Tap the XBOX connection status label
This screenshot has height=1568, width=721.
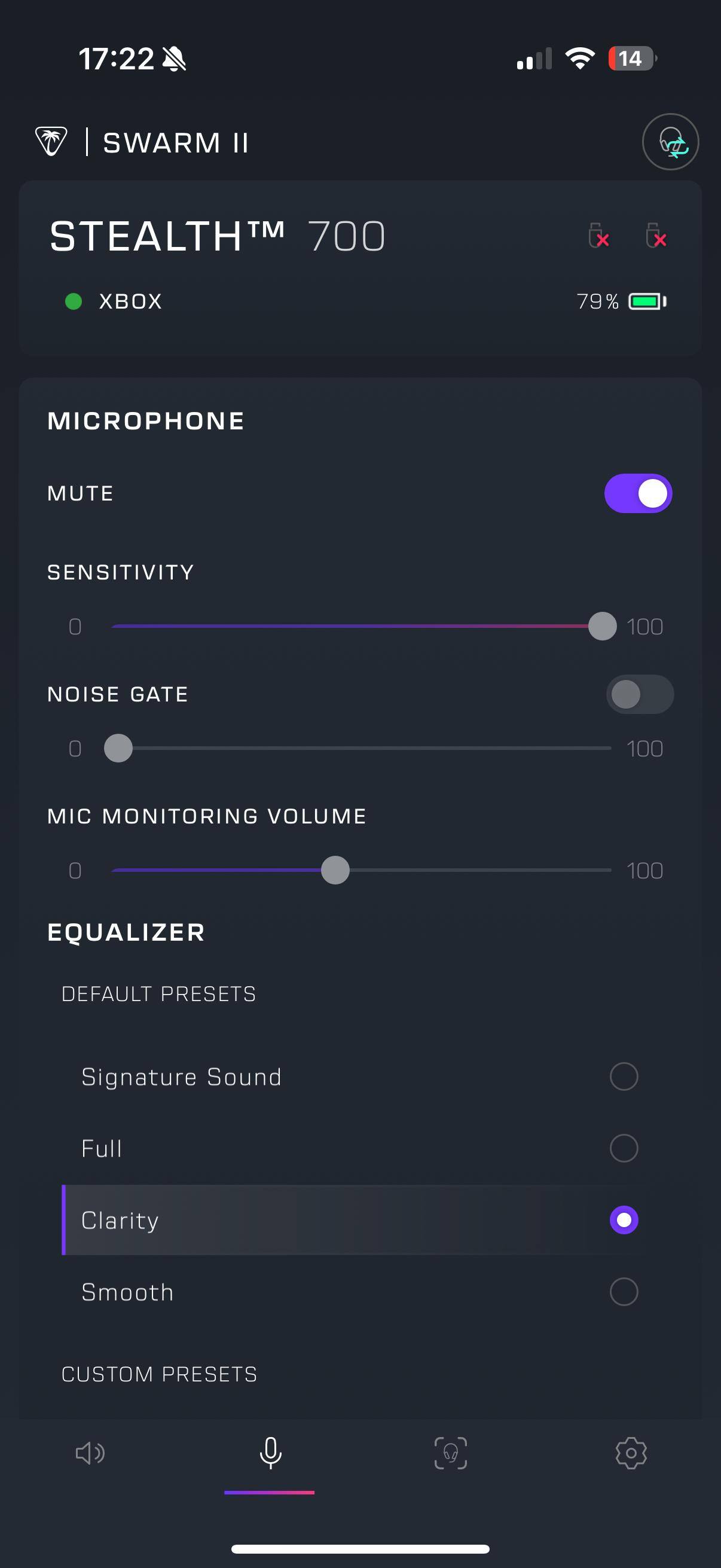click(x=130, y=301)
